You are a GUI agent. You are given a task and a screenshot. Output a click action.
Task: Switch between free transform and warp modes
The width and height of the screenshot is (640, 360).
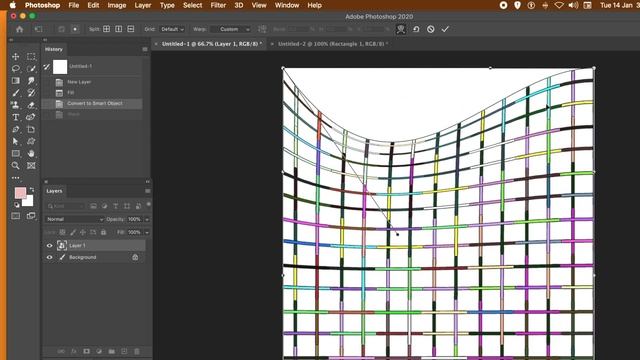[x=401, y=29]
